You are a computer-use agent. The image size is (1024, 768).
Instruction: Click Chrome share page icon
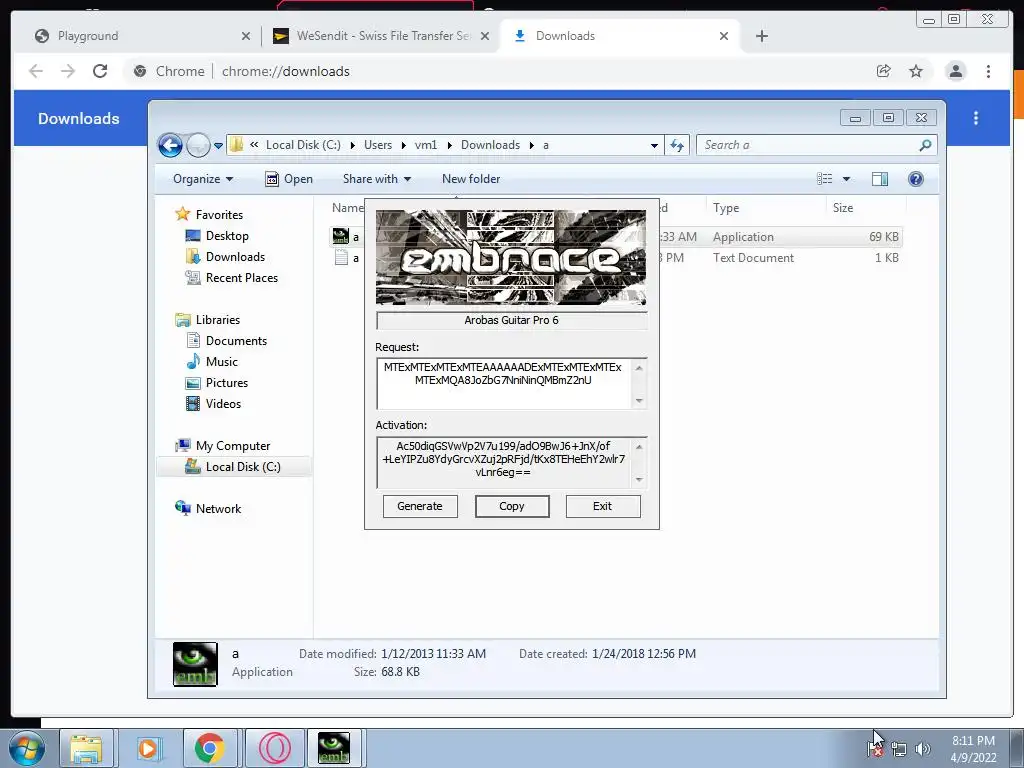[x=883, y=71]
